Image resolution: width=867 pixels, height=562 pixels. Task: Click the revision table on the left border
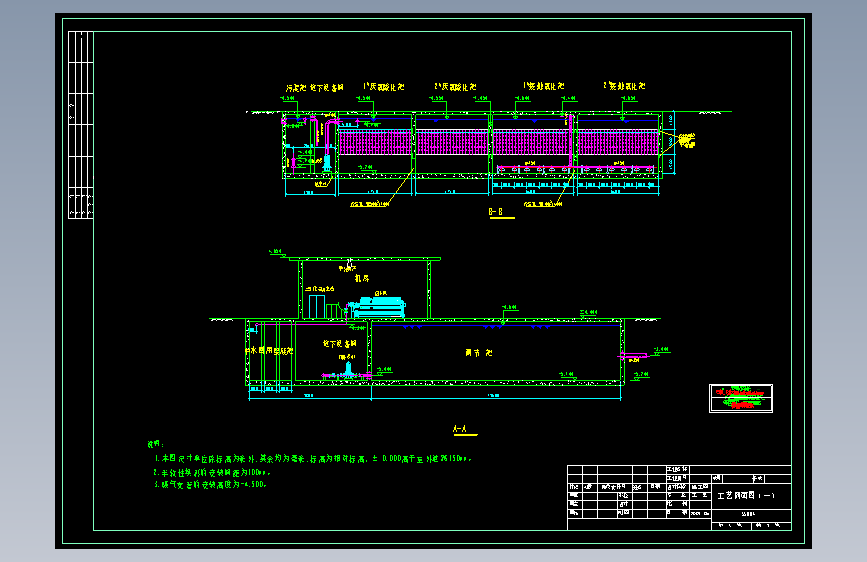[x=81, y=125]
